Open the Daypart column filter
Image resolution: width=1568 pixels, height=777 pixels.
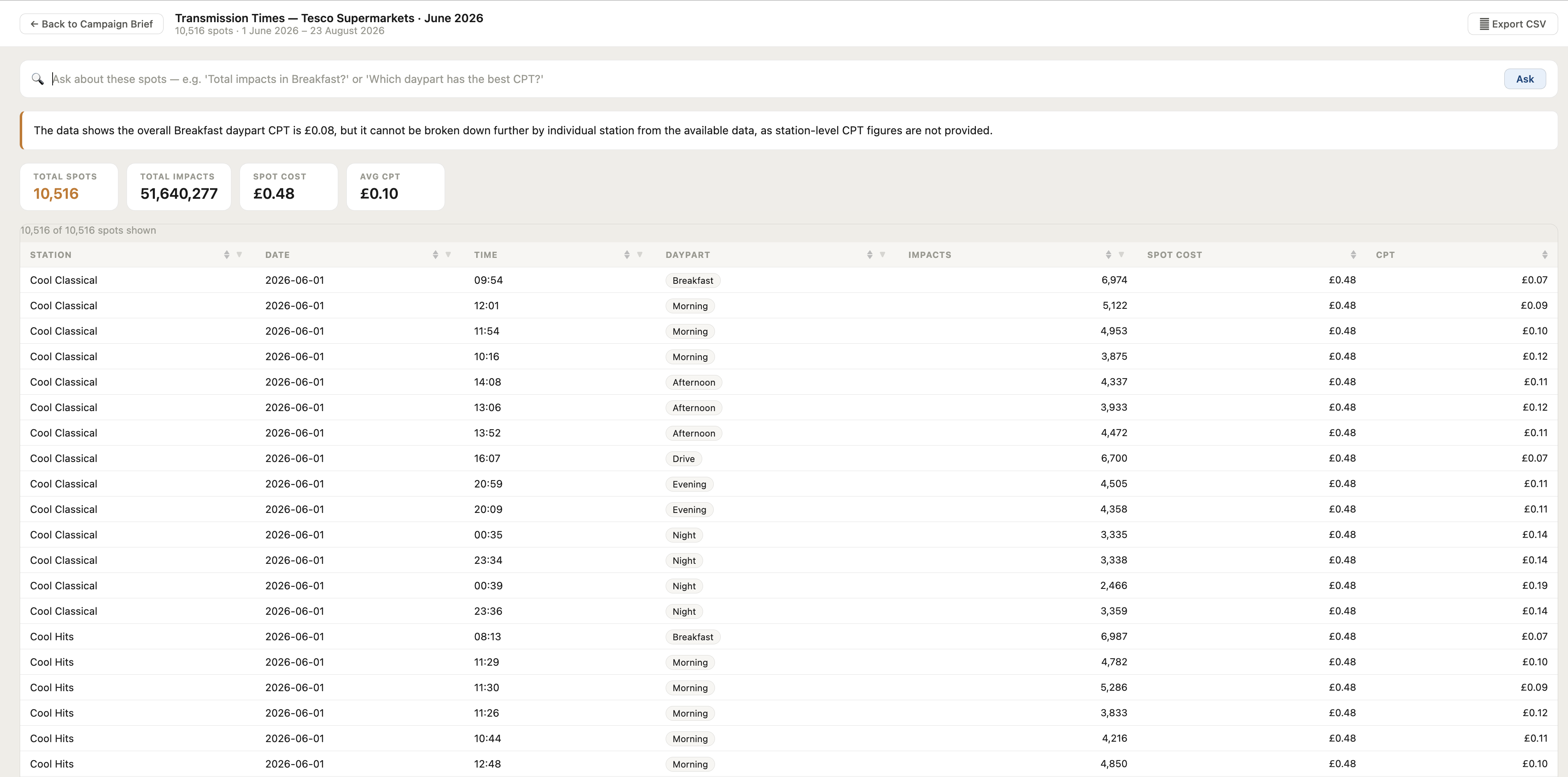coord(883,255)
